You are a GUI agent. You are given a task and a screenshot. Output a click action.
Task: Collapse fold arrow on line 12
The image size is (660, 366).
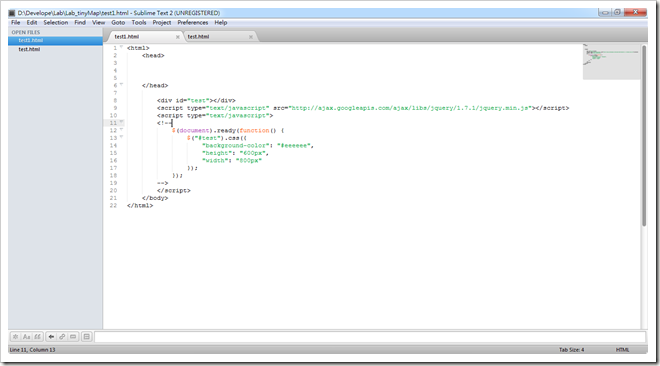pyautogui.click(x=121, y=130)
